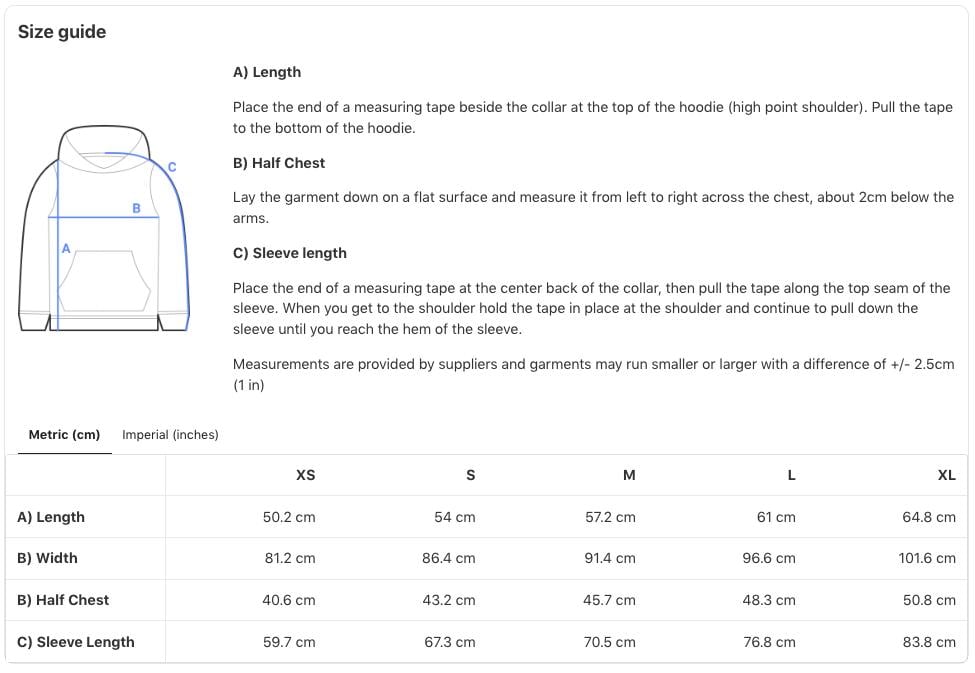Click the blue letter B marker on diagram
This screenshot has width=975, height=673.
point(136,208)
